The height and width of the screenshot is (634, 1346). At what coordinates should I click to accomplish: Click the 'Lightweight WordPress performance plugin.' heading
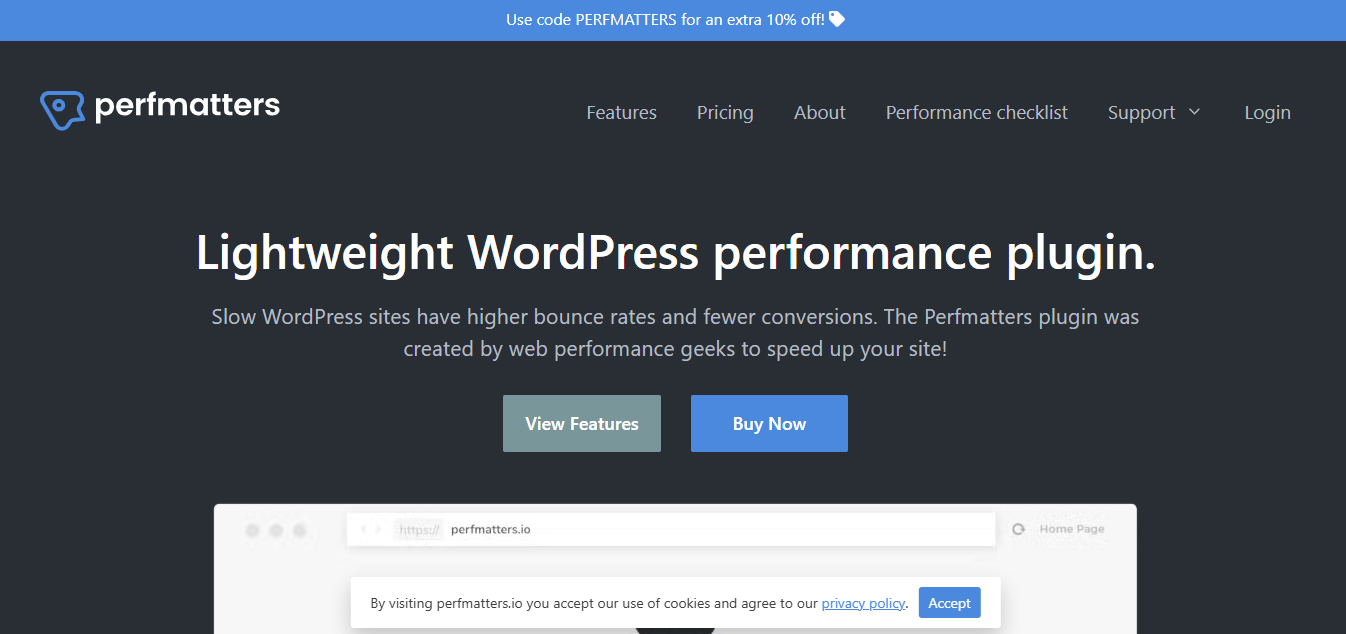tap(675, 251)
